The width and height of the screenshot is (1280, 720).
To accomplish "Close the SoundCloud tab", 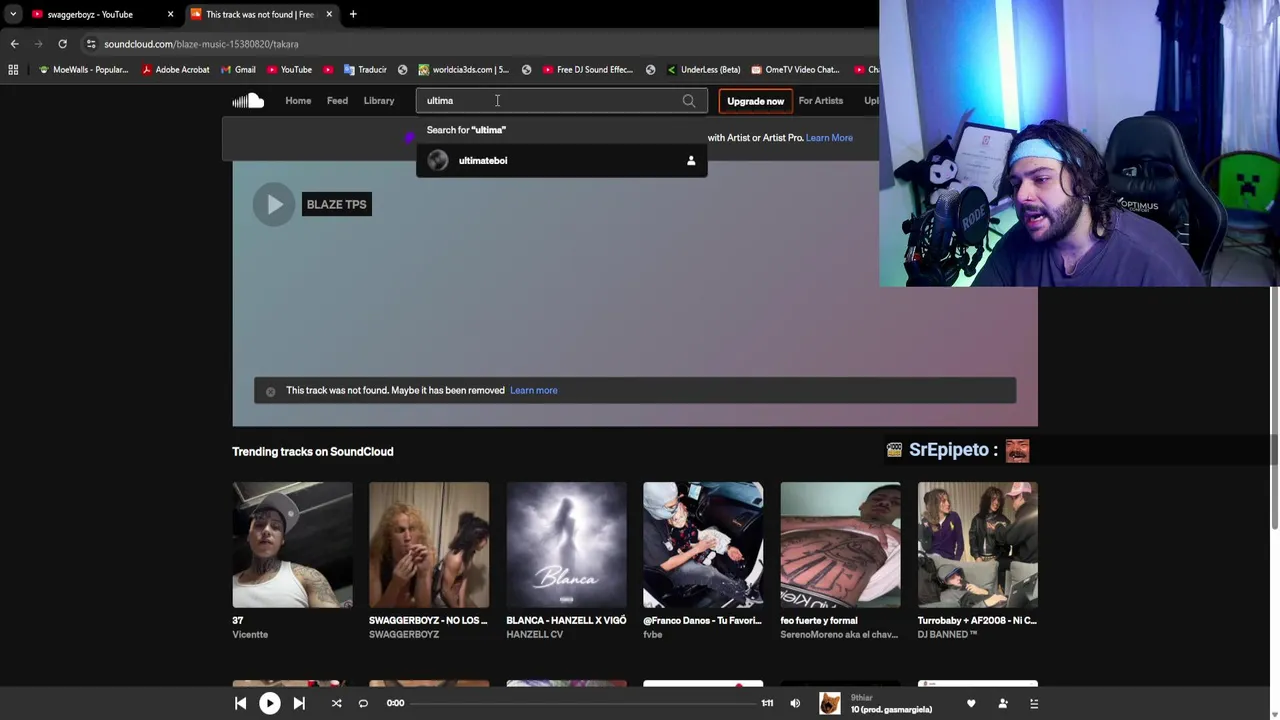I will tap(329, 14).
